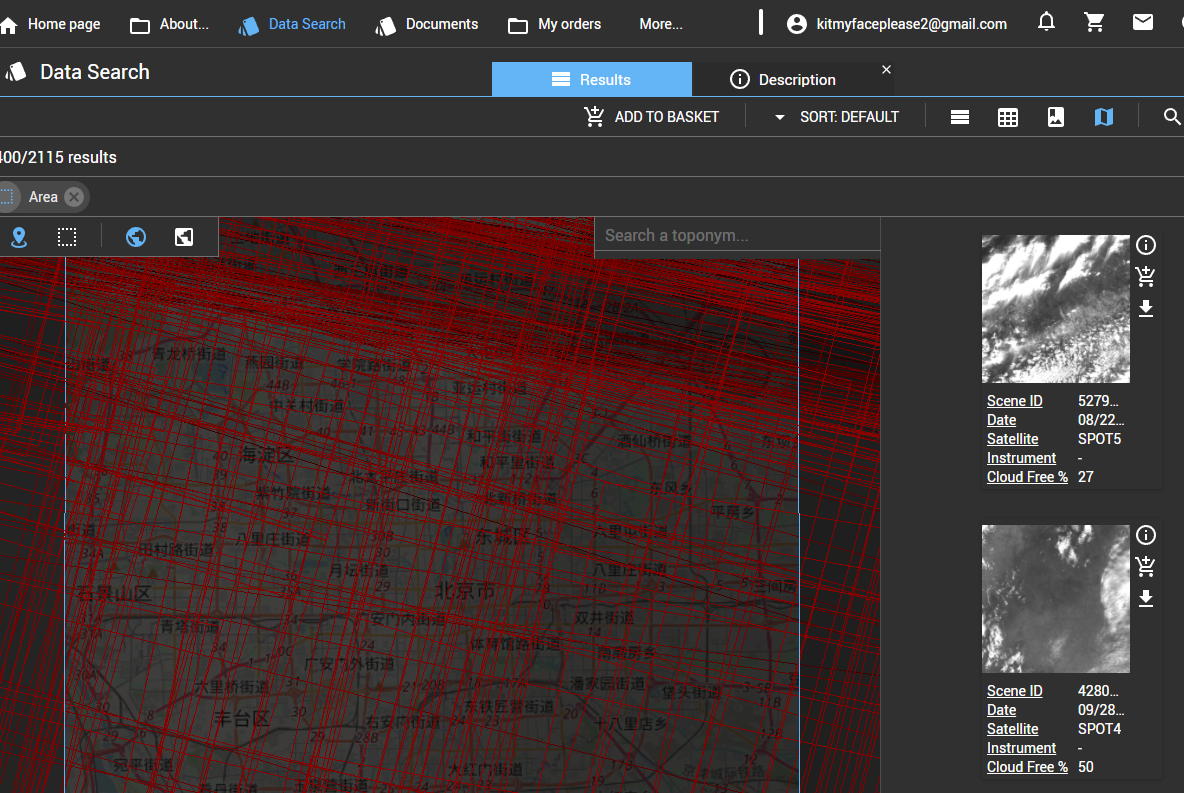The height and width of the screenshot is (793, 1184).
Task: Switch to the Results tab
Action: coord(591,79)
